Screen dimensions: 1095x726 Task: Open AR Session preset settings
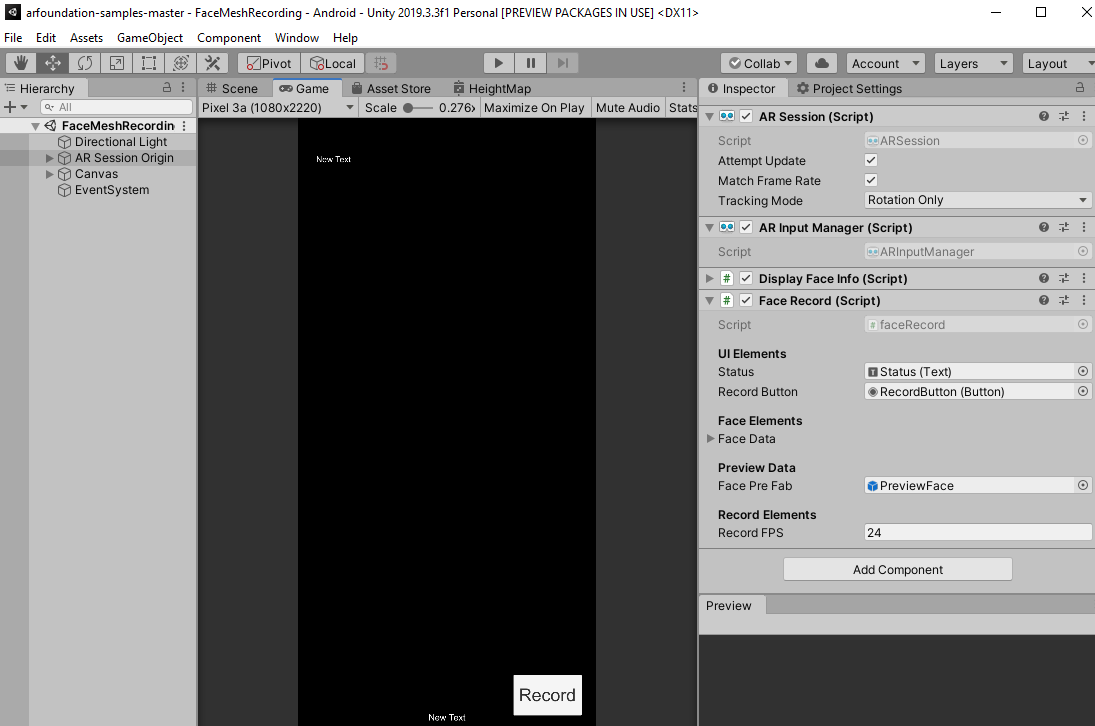[1064, 117]
